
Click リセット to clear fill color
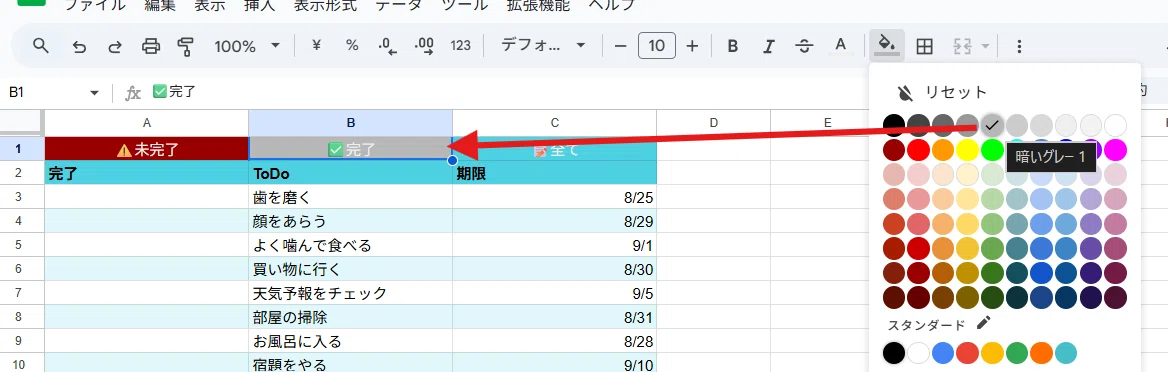point(956,92)
